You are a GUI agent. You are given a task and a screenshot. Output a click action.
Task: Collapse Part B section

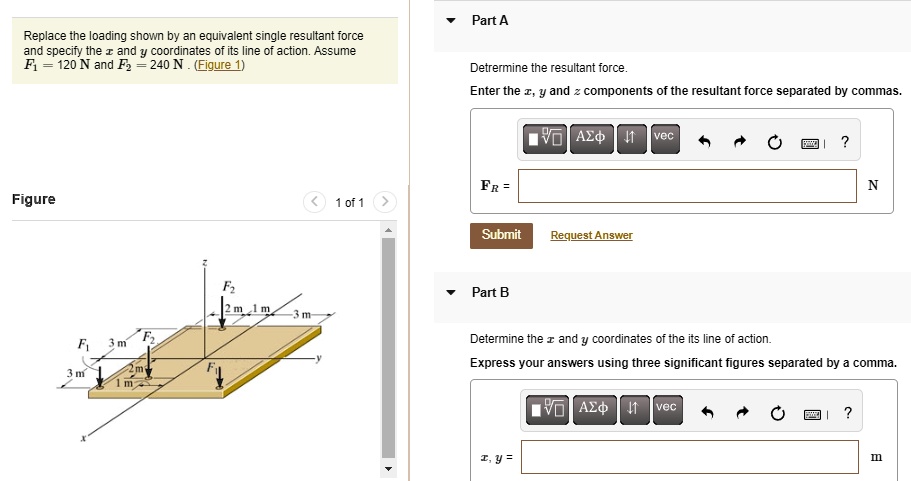(x=451, y=292)
